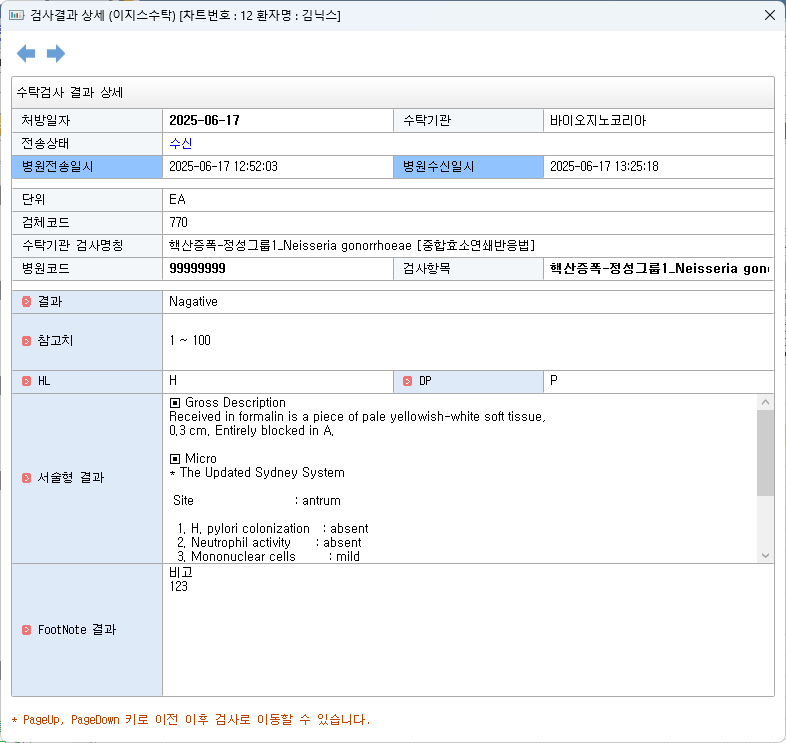Click the 병원수신일시 highlighted header cell

coord(468,166)
